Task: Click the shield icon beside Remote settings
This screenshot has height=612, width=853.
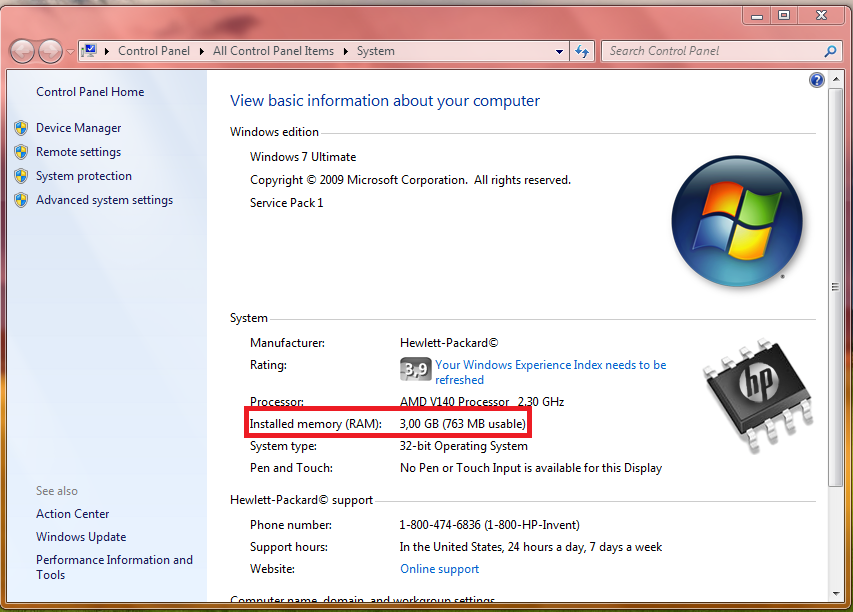Action: point(21,152)
